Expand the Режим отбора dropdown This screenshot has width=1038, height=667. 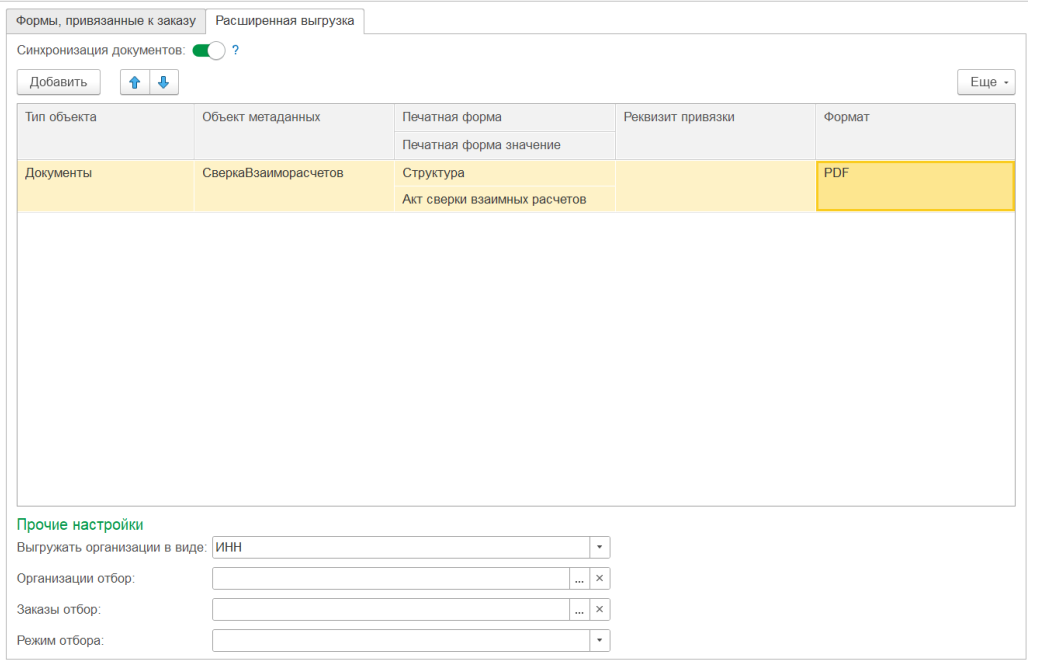point(599,641)
